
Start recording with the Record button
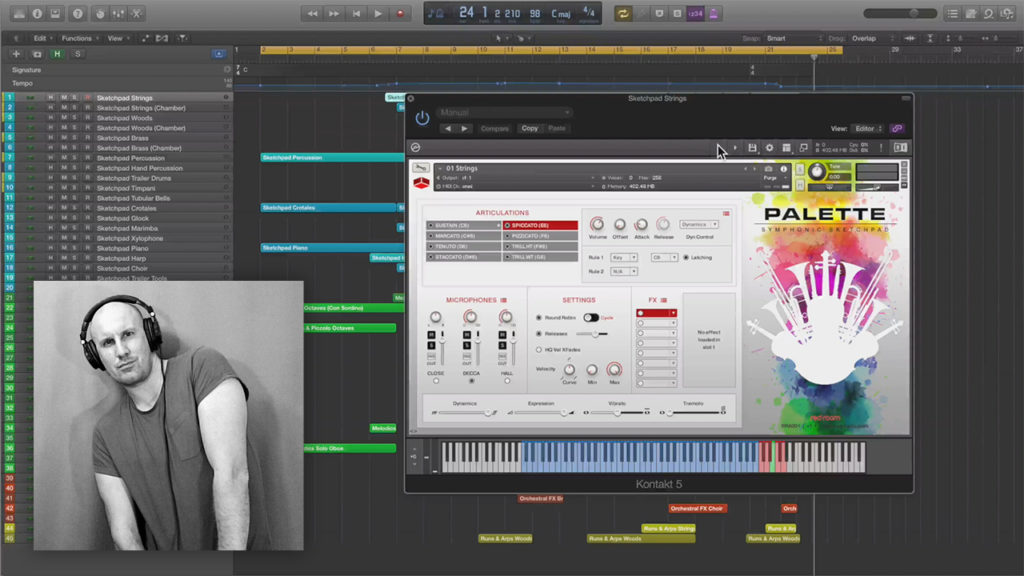[x=400, y=14]
